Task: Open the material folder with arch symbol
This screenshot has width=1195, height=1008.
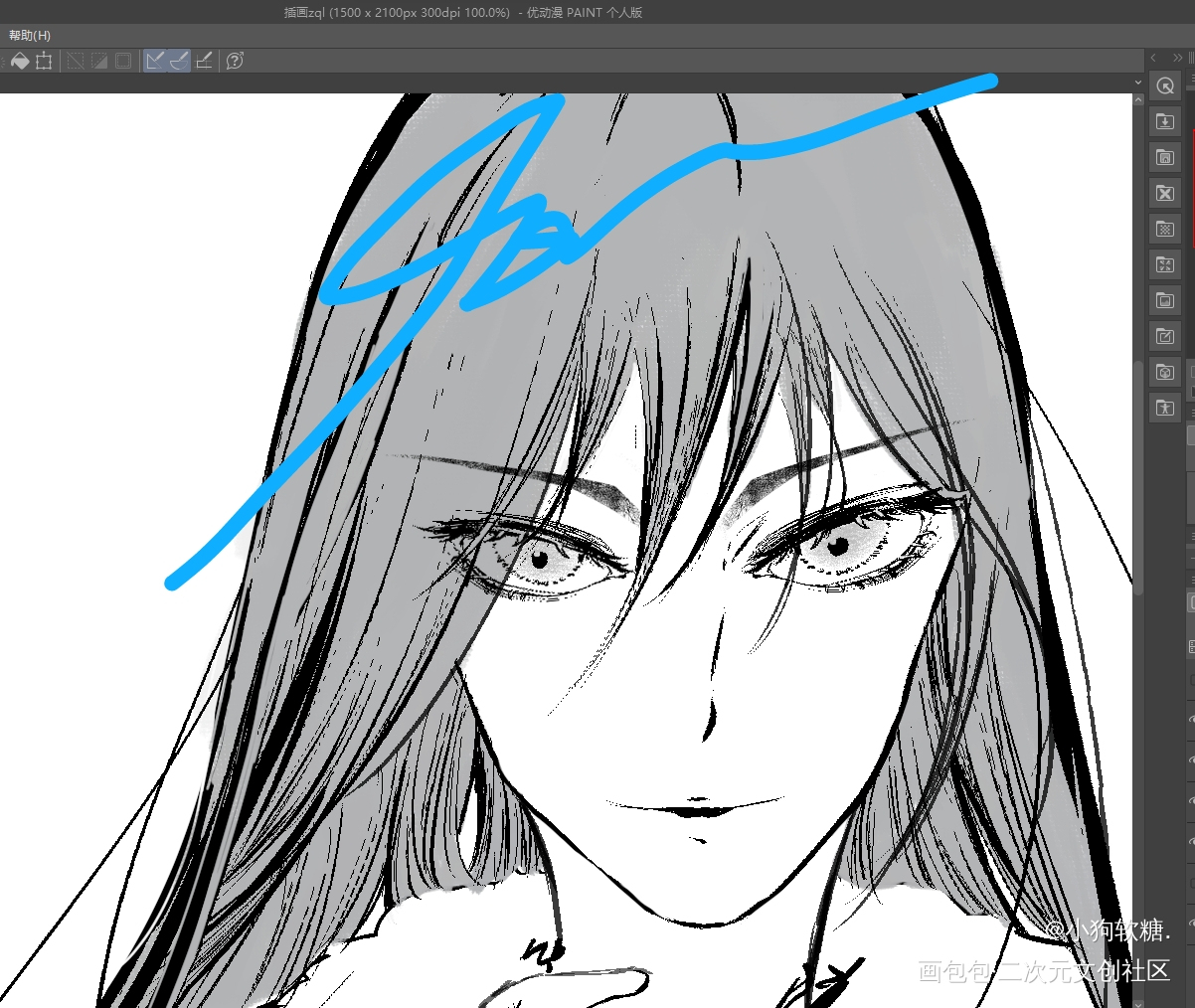Action: tap(1165, 157)
